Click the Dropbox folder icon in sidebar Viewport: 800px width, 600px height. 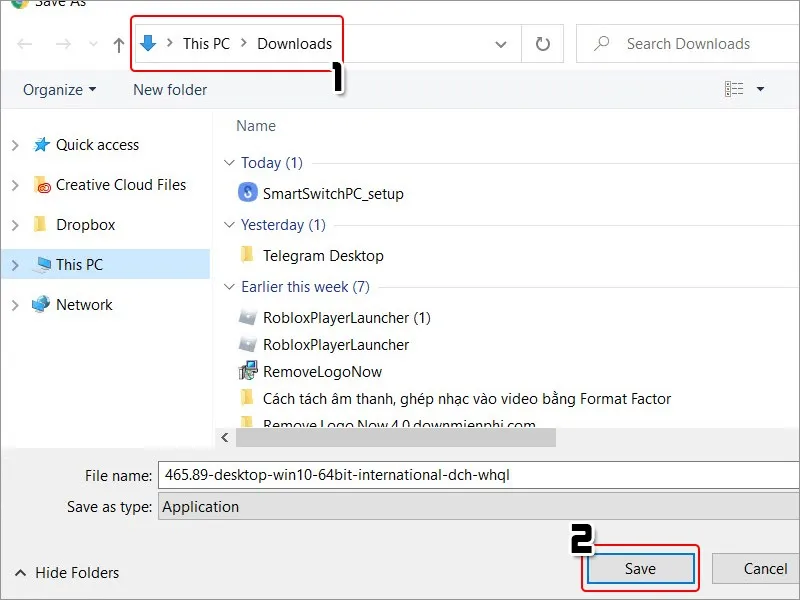41,225
